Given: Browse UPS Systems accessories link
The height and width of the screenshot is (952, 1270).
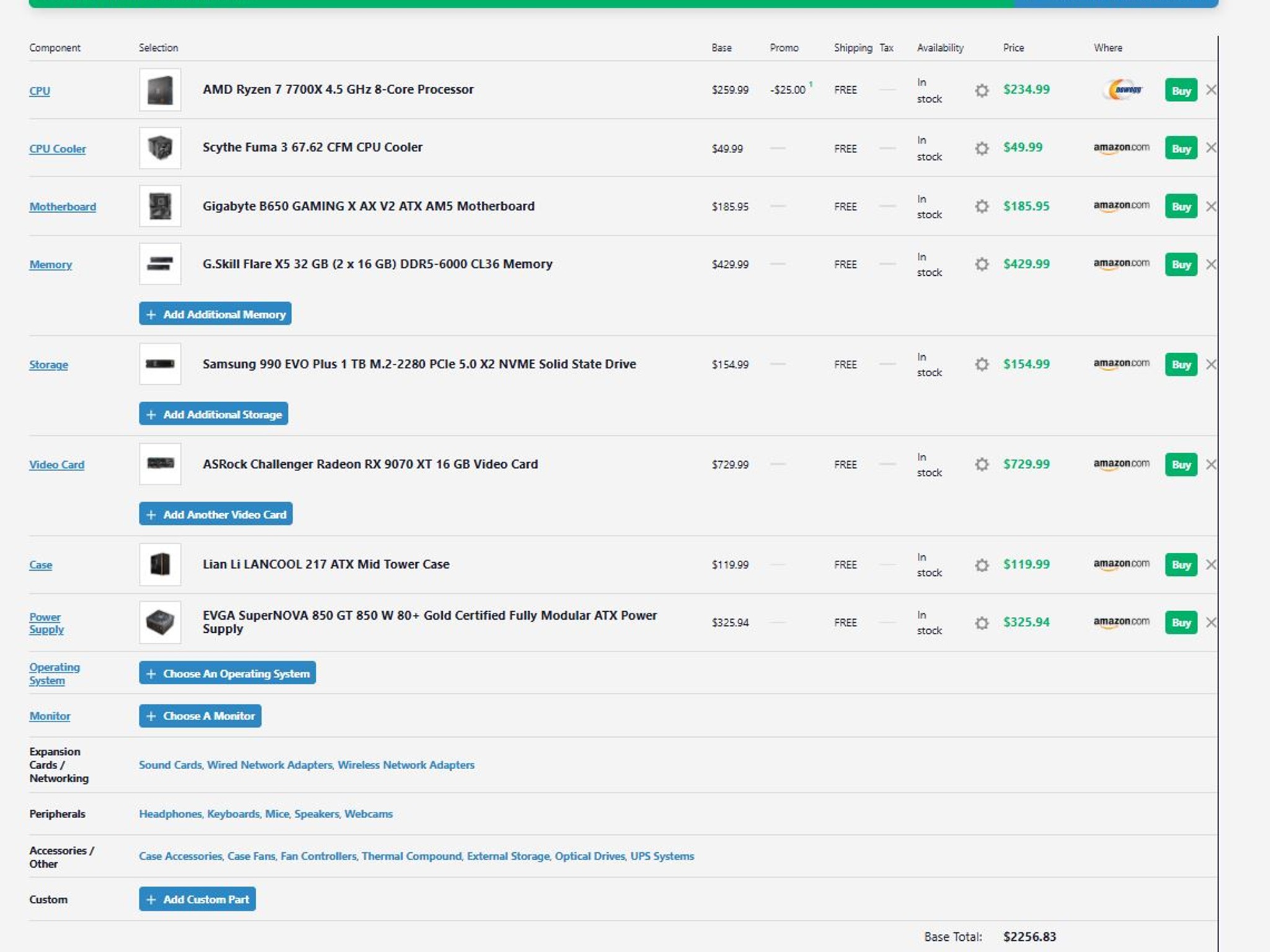Looking at the screenshot, I should [x=662, y=856].
